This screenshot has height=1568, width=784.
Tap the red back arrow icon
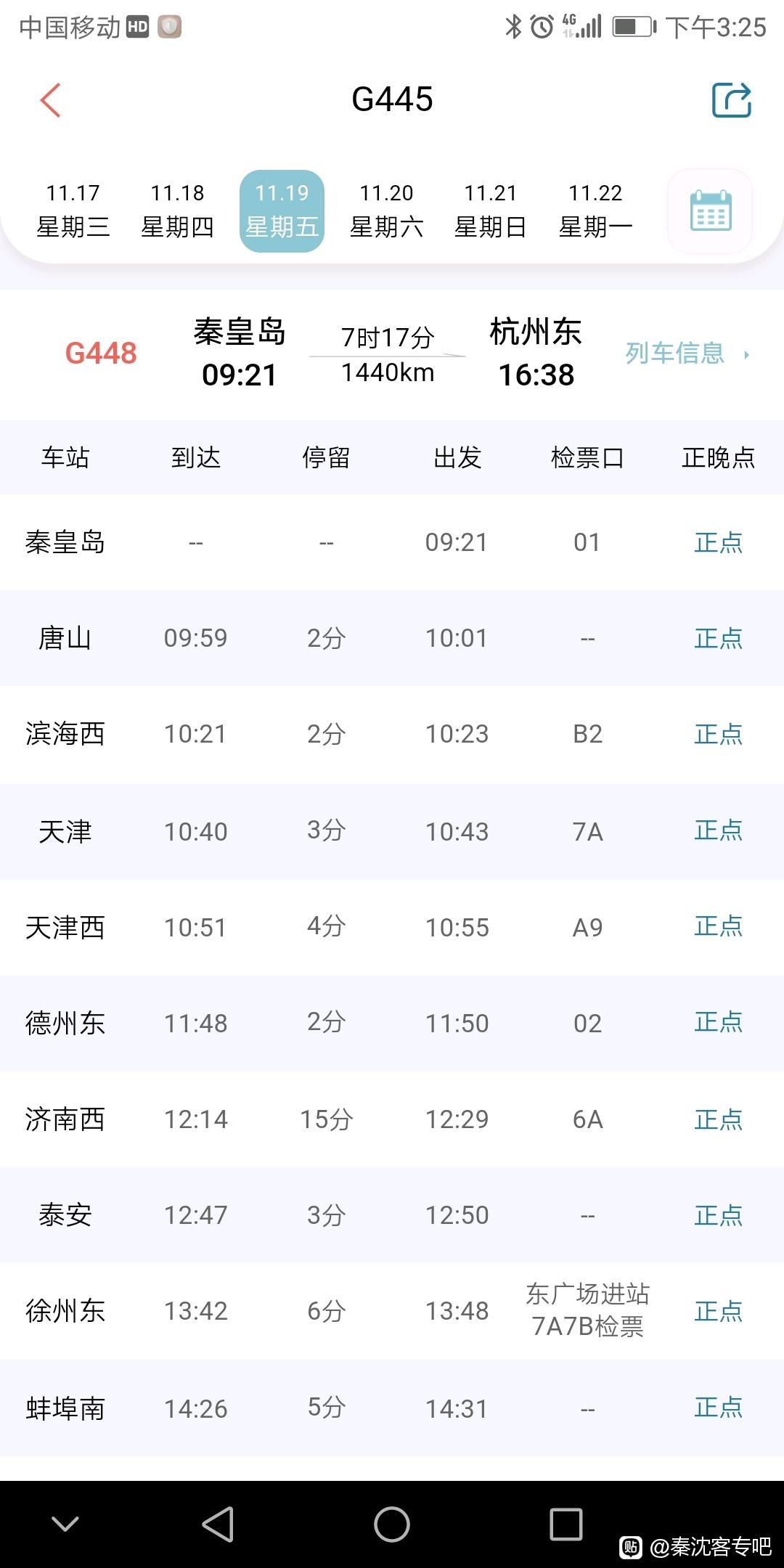[51, 100]
